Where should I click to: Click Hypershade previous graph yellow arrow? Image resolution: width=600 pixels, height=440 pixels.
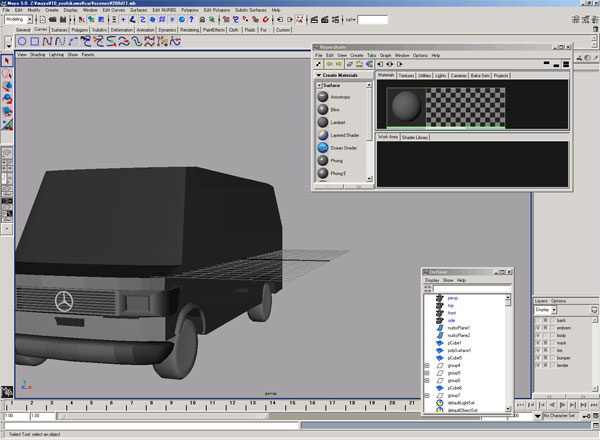tap(329, 64)
